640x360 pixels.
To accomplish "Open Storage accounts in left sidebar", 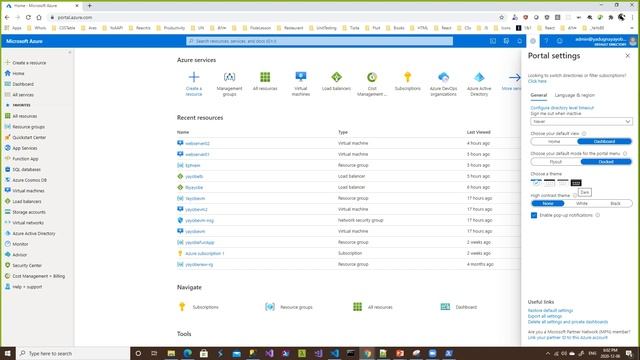I will tap(29, 212).
